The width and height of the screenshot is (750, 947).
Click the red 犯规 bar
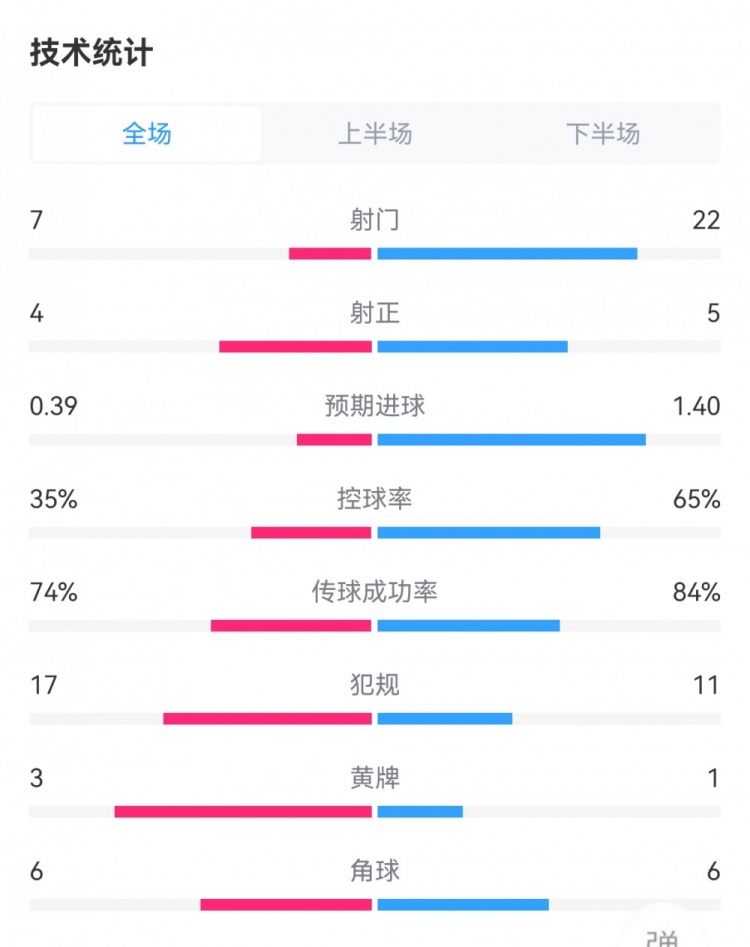pos(267,719)
